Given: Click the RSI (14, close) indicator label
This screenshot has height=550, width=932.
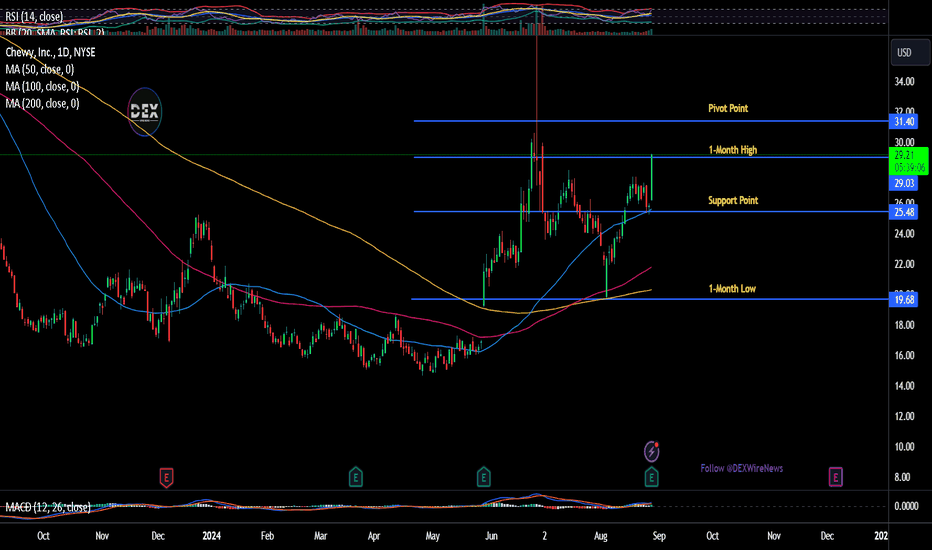Looking at the screenshot, I should pos(34,17).
